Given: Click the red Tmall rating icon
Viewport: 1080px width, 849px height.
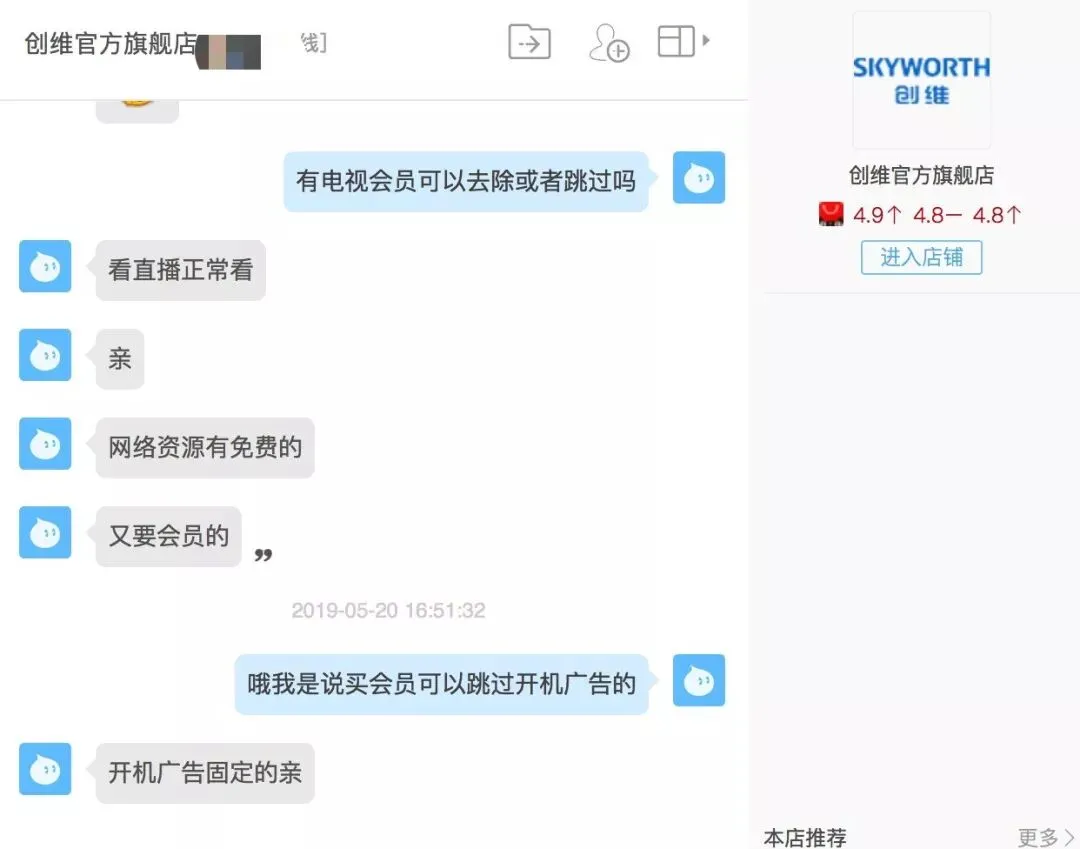Looking at the screenshot, I should pyautogui.click(x=831, y=214).
